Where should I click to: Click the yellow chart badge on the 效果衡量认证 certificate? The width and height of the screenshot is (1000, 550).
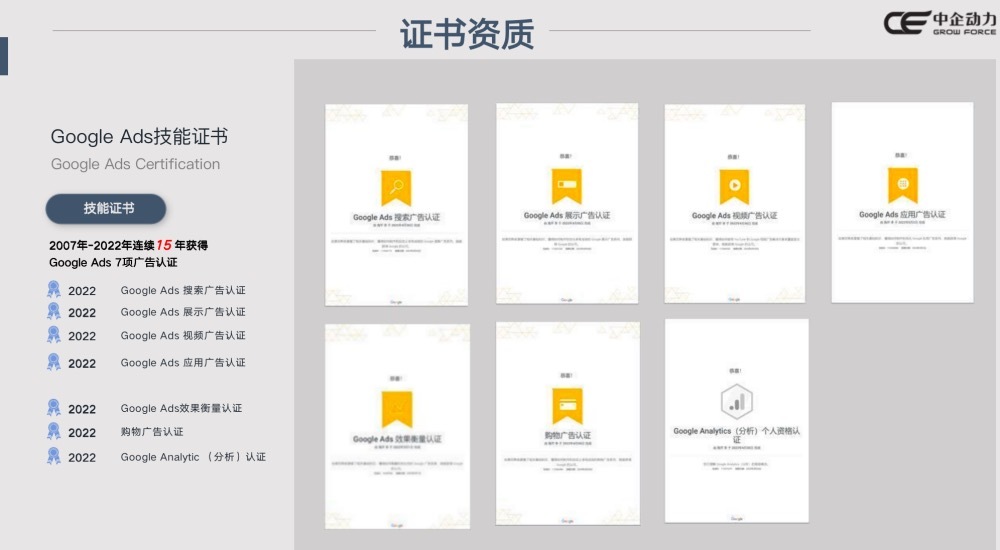pos(397,409)
